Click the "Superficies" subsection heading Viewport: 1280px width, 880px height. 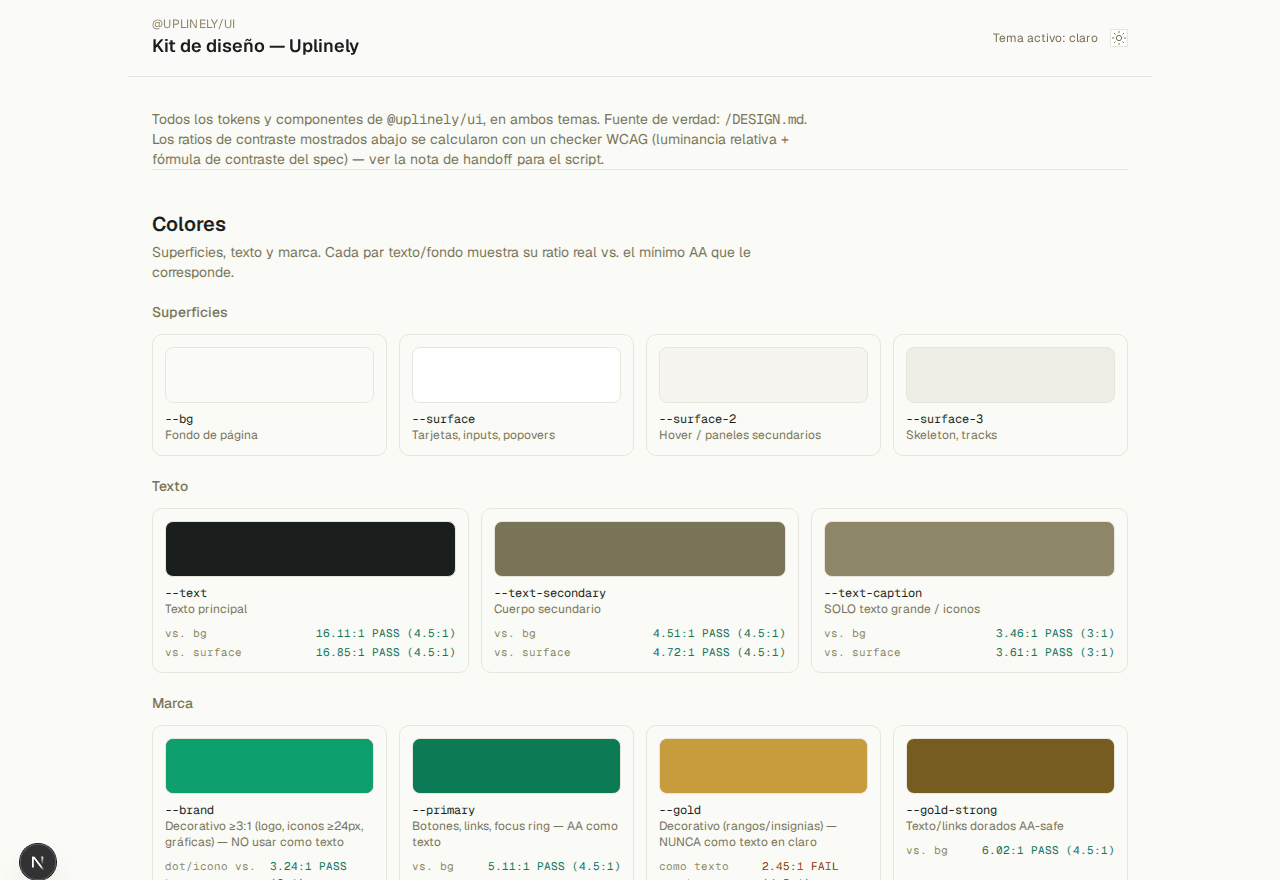pos(190,312)
